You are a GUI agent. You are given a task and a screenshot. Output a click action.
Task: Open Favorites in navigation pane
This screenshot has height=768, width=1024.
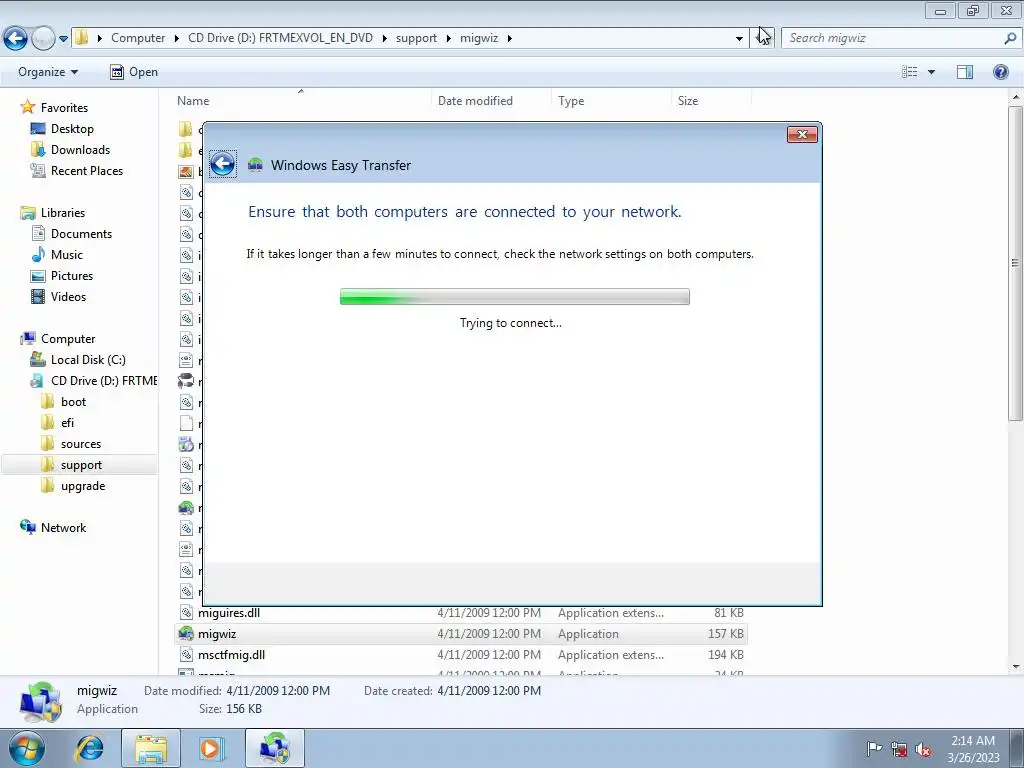coord(64,108)
